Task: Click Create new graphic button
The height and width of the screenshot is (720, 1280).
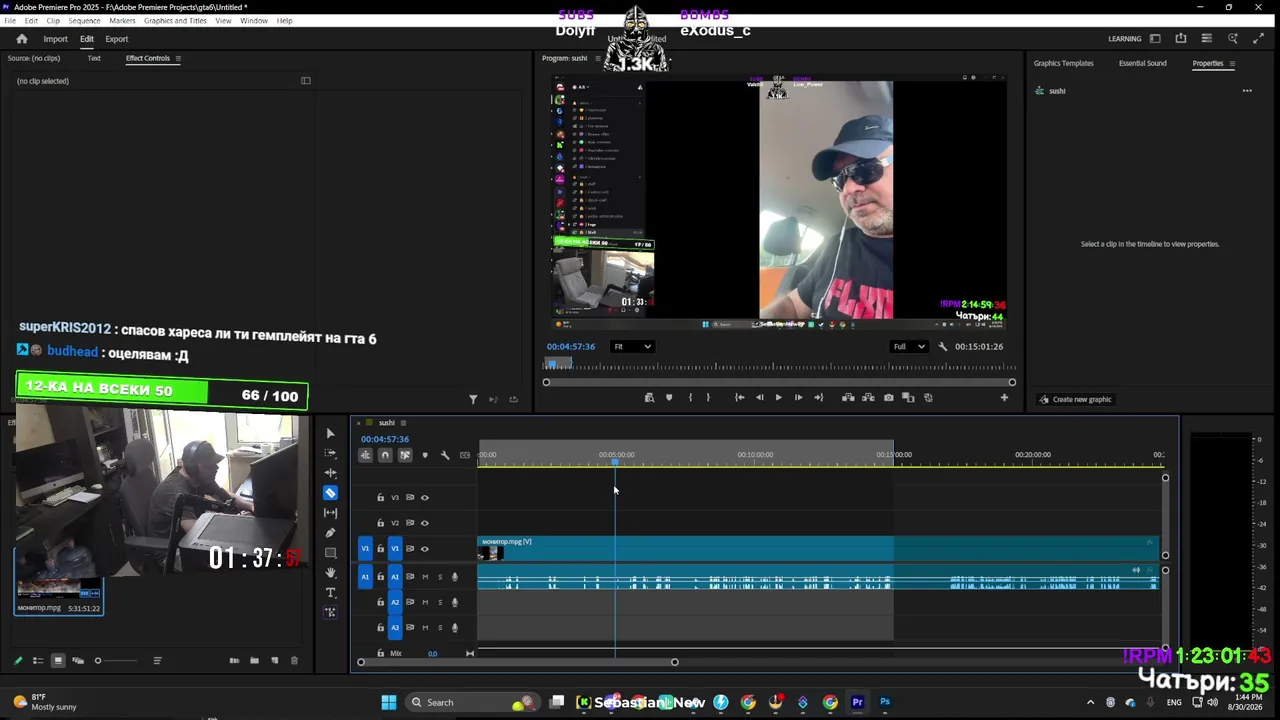Action: coord(1076,400)
